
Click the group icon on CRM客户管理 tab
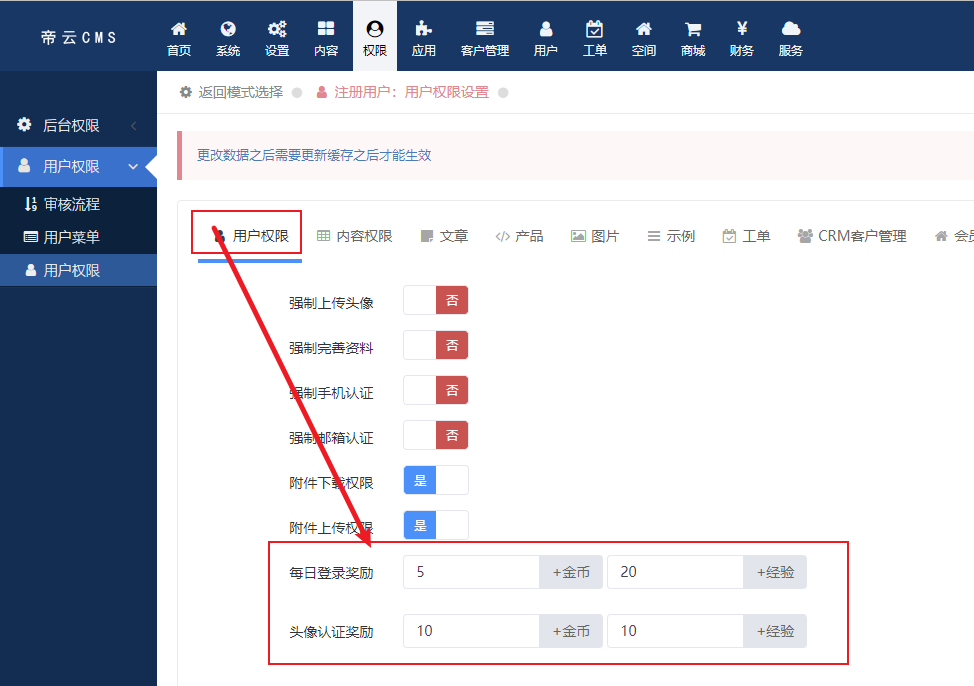pyautogui.click(x=805, y=236)
